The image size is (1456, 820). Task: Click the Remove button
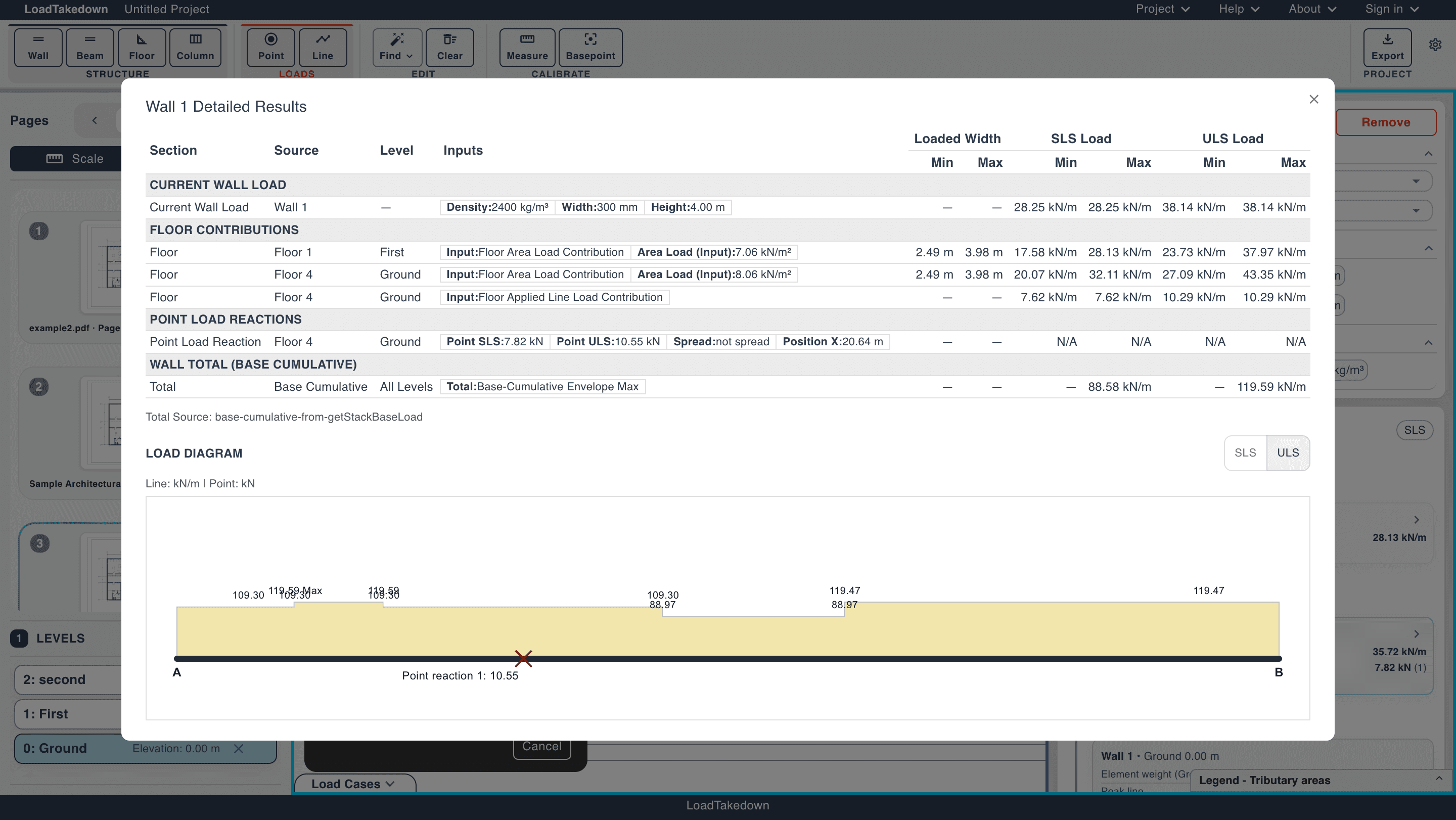(x=1386, y=122)
